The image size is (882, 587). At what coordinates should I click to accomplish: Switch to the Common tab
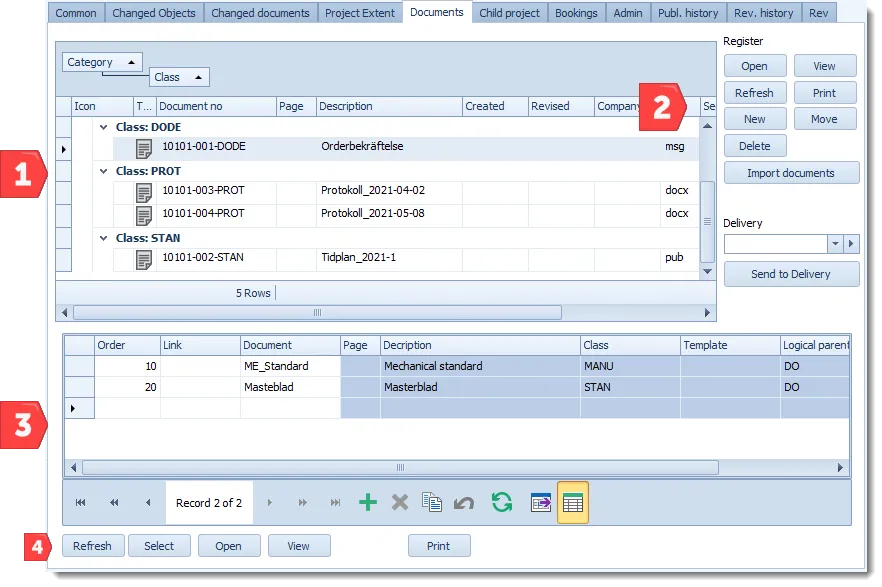tap(76, 13)
